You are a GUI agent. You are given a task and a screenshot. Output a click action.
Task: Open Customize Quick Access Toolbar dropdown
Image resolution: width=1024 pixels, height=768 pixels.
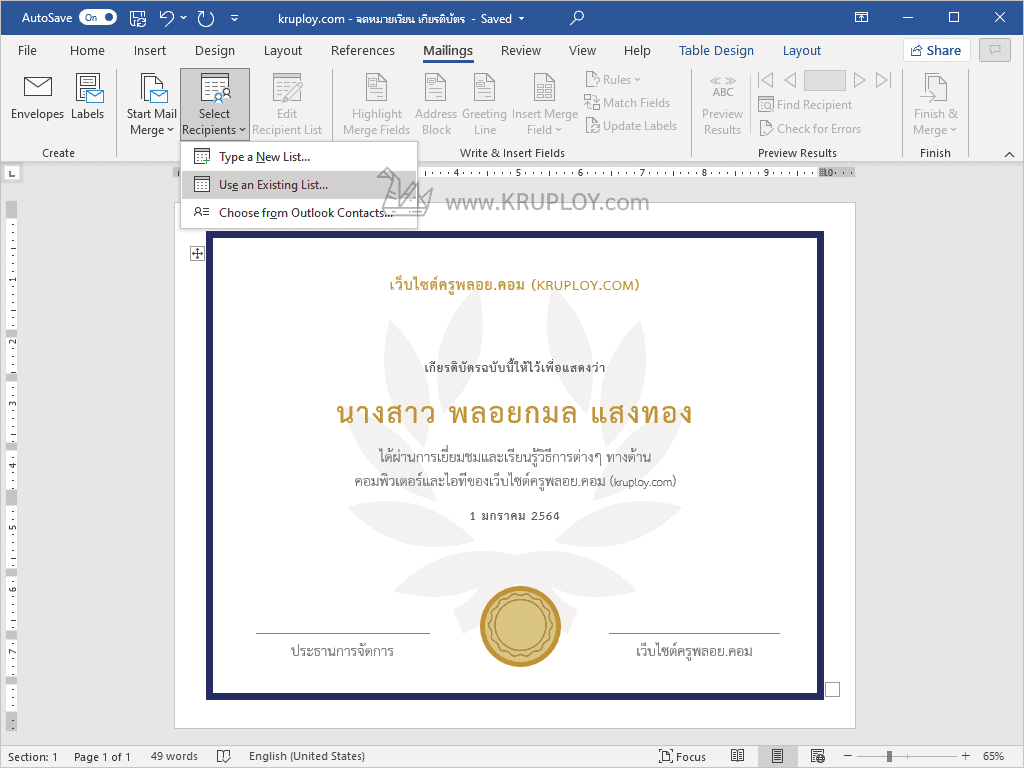pyautogui.click(x=234, y=18)
